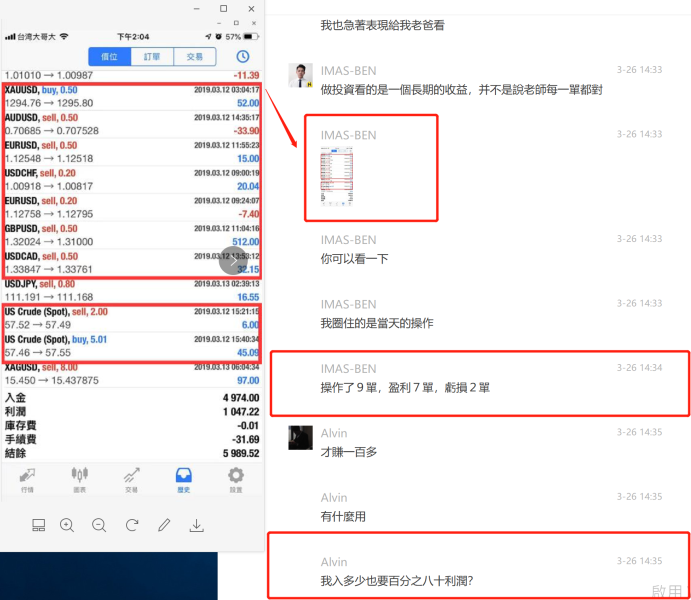
Task: Click the zoom out magnifier icon
Action: click(x=99, y=525)
